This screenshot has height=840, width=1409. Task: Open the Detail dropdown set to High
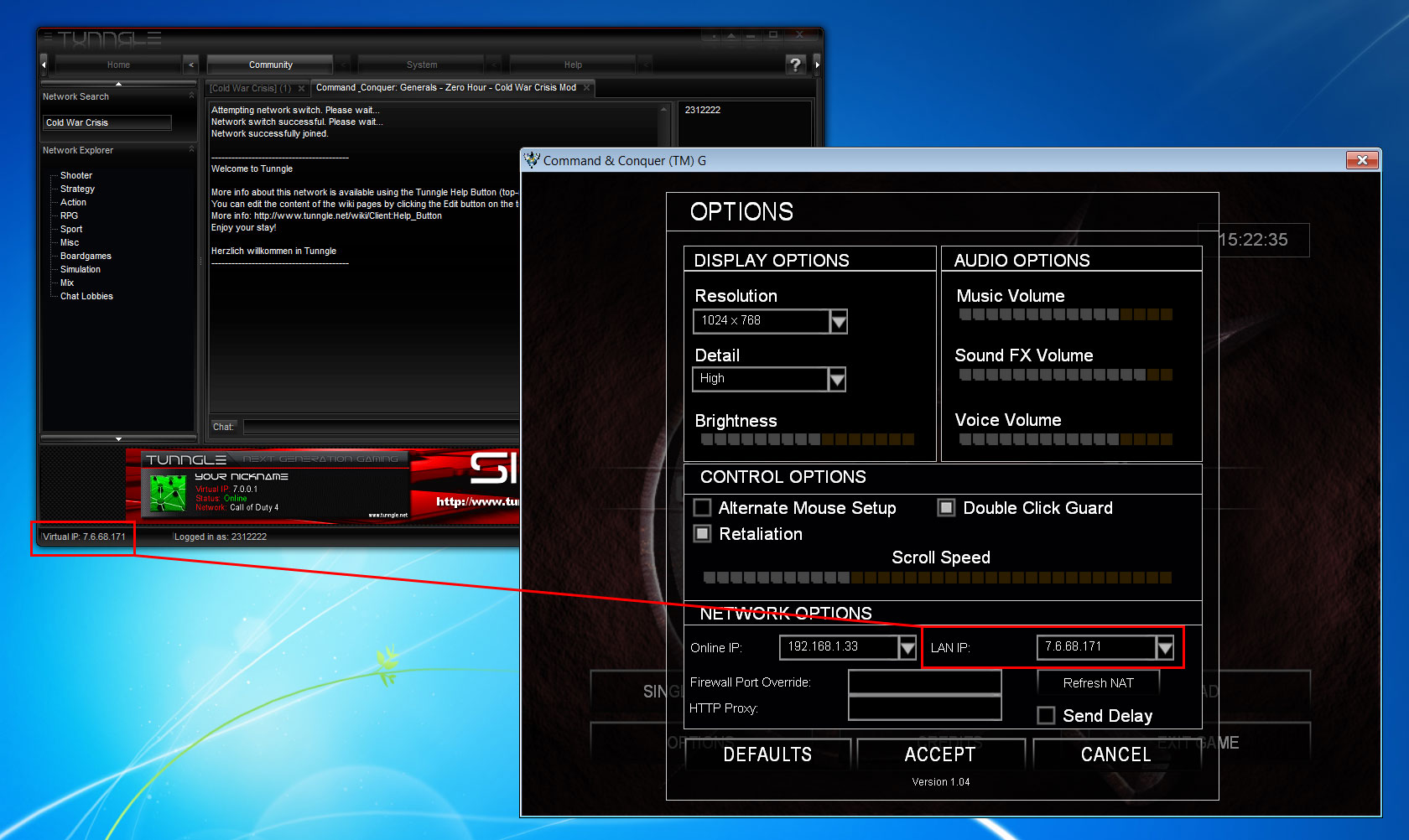(837, 380)
